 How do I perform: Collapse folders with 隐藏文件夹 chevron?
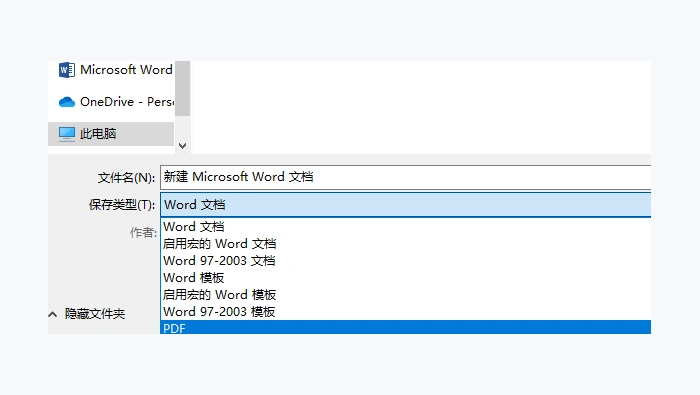tap(53, 314)
